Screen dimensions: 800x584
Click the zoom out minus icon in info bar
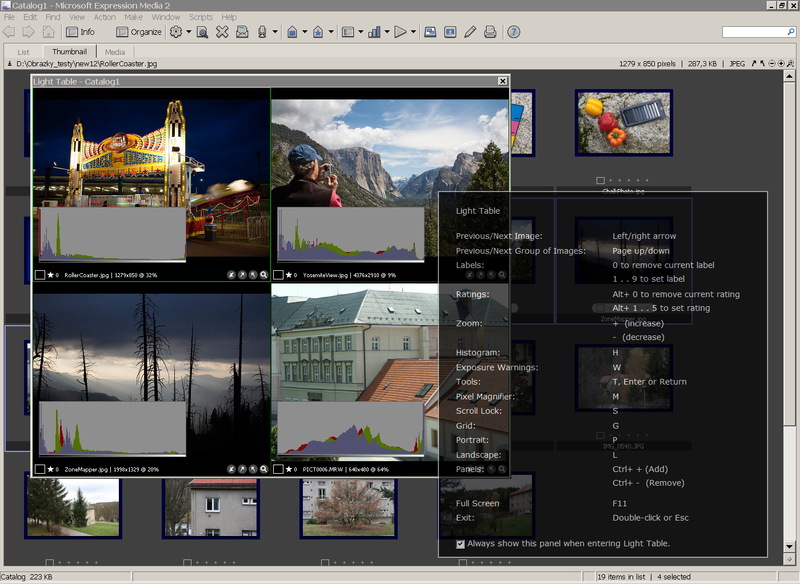772,64
